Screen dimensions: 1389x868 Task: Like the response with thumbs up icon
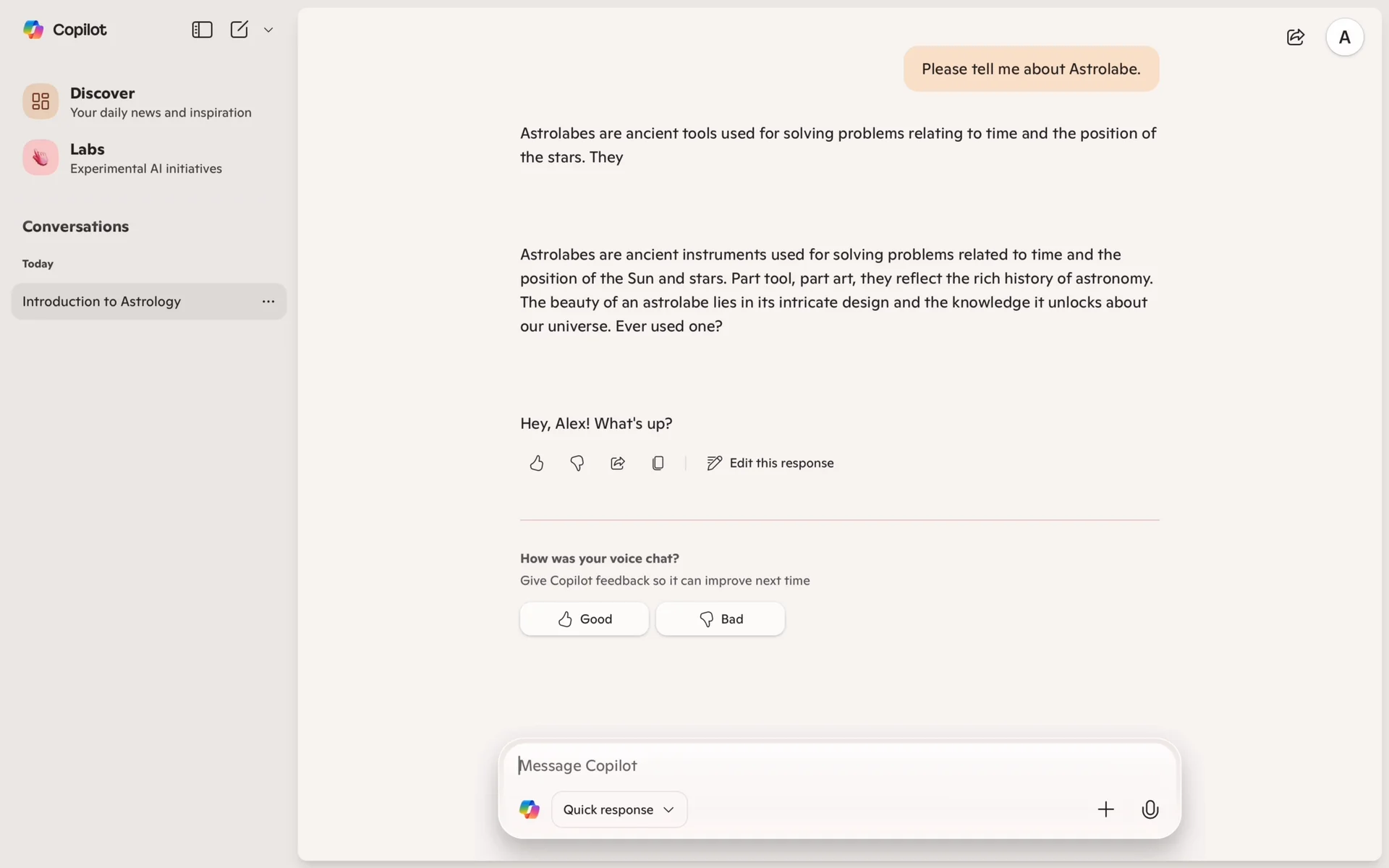click(536, 463)
